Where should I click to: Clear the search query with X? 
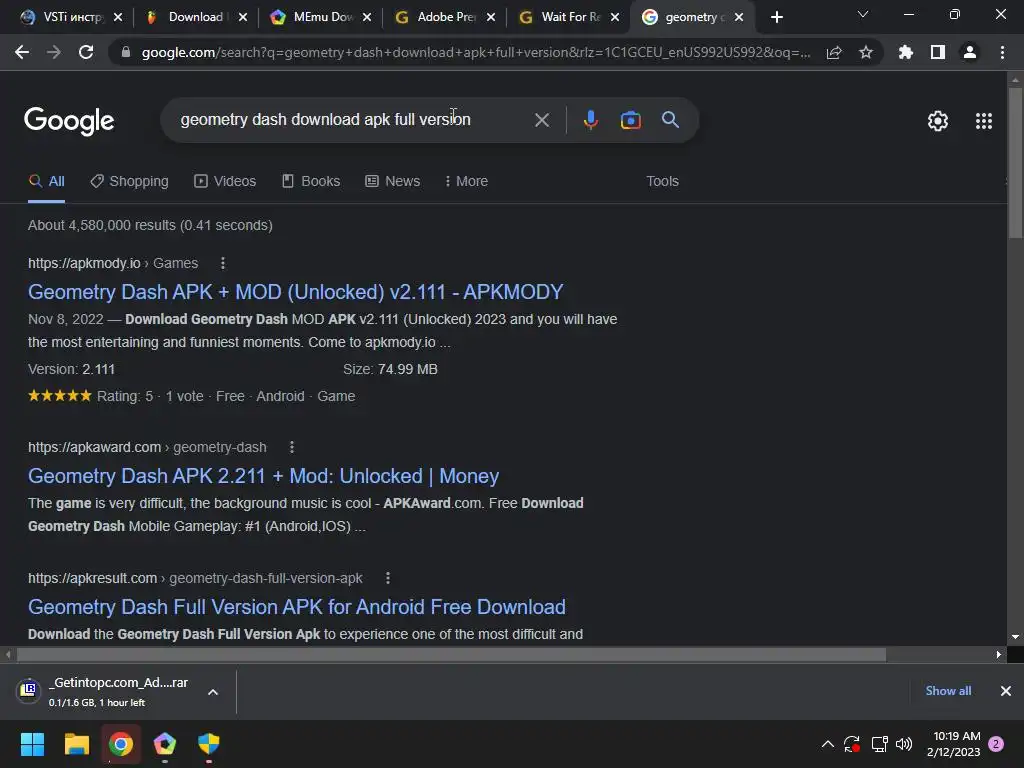(x=541, y=120)
